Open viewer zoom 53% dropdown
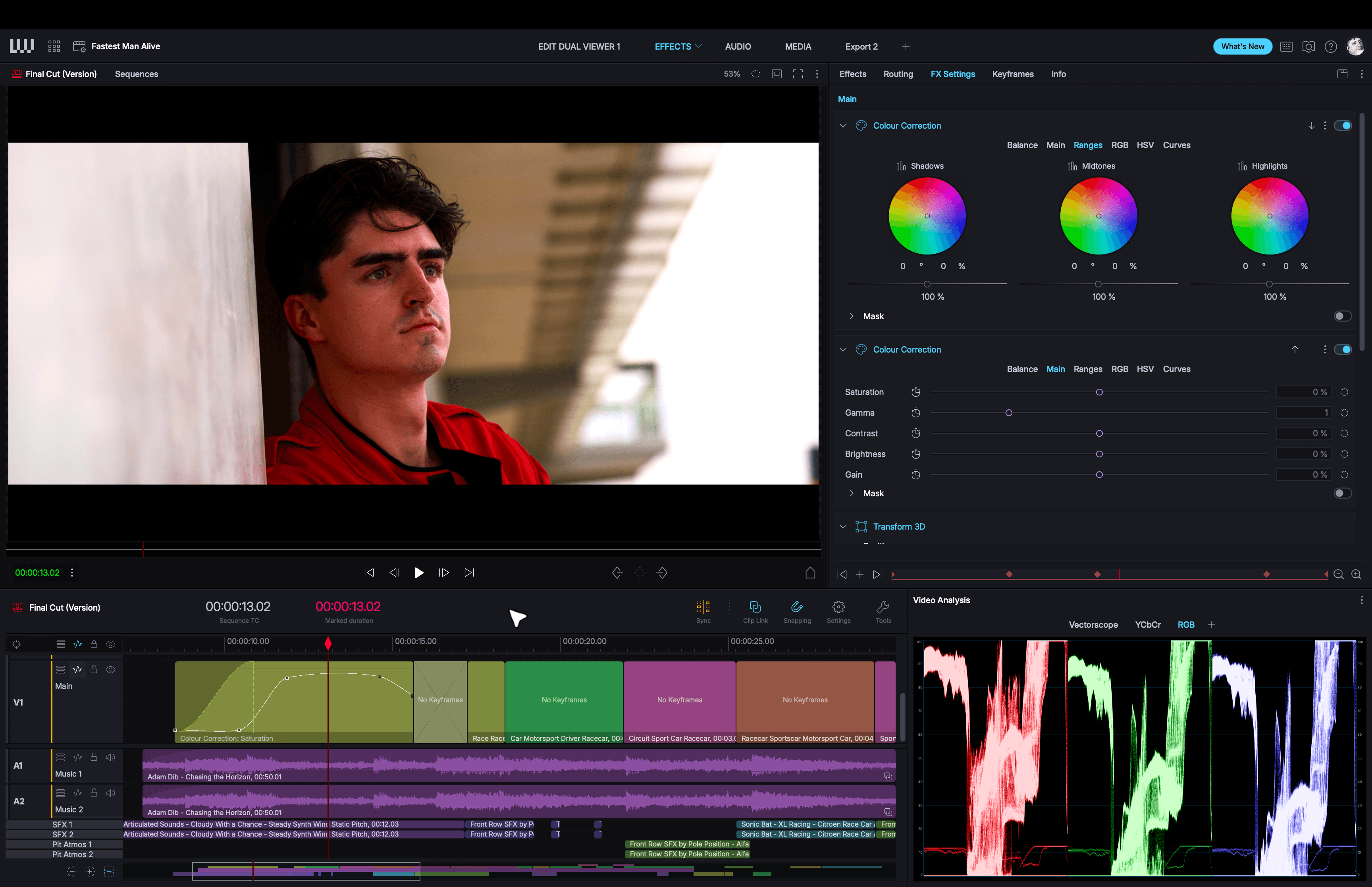Viewport: 1372px width, 887px height. tap(732, 74)
